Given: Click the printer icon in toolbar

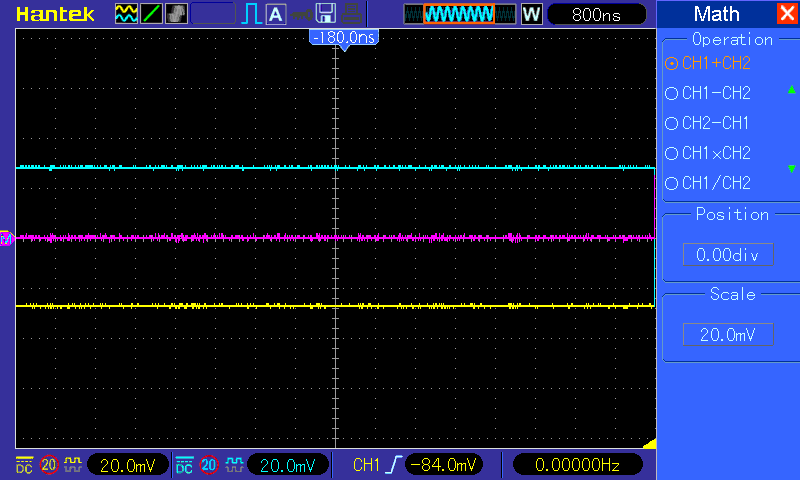Looking at the screenshot, I should [x=352, y=14].
